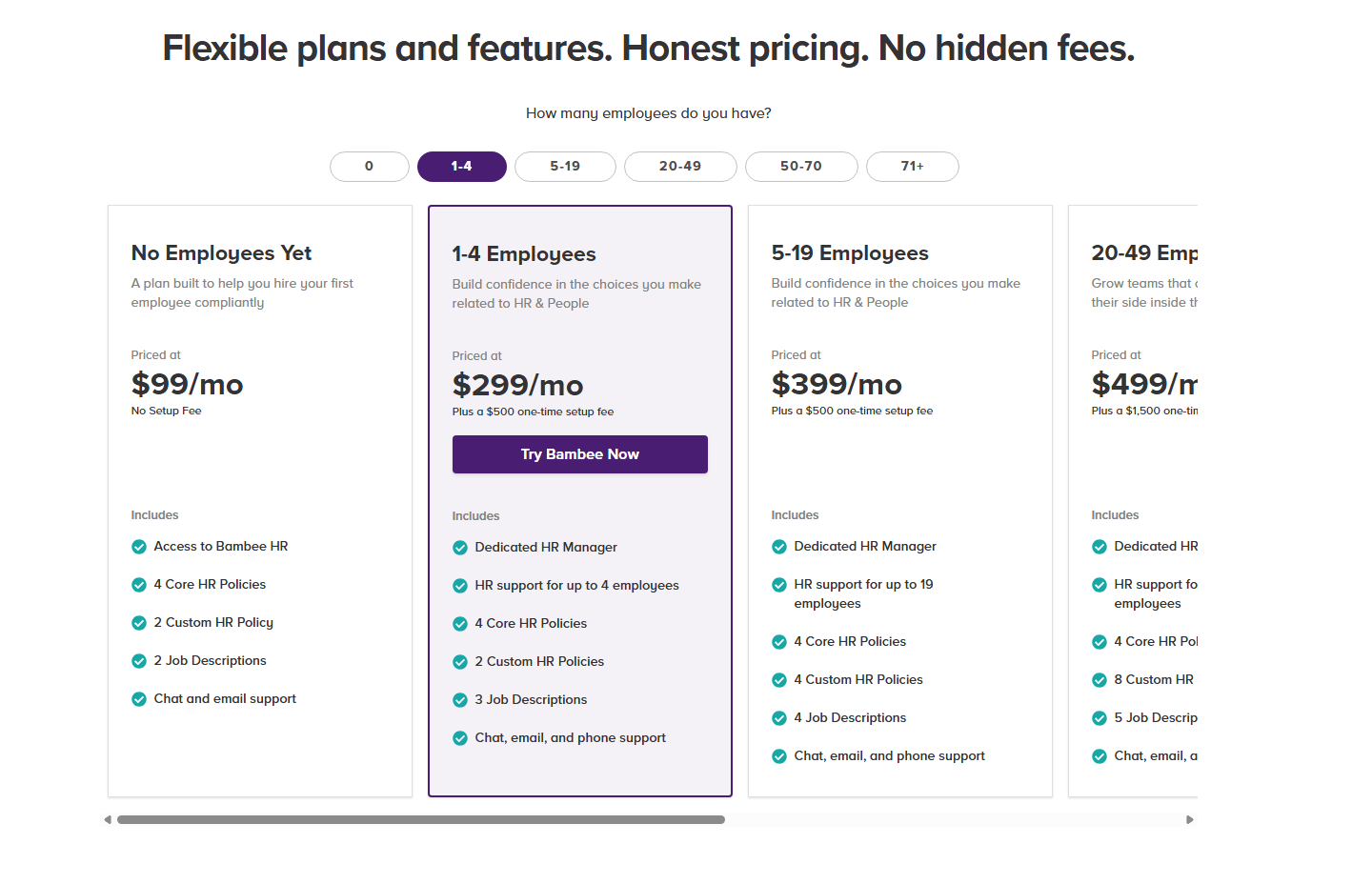Click checkmark next to 8 Custom HR

pos(1100,680)
